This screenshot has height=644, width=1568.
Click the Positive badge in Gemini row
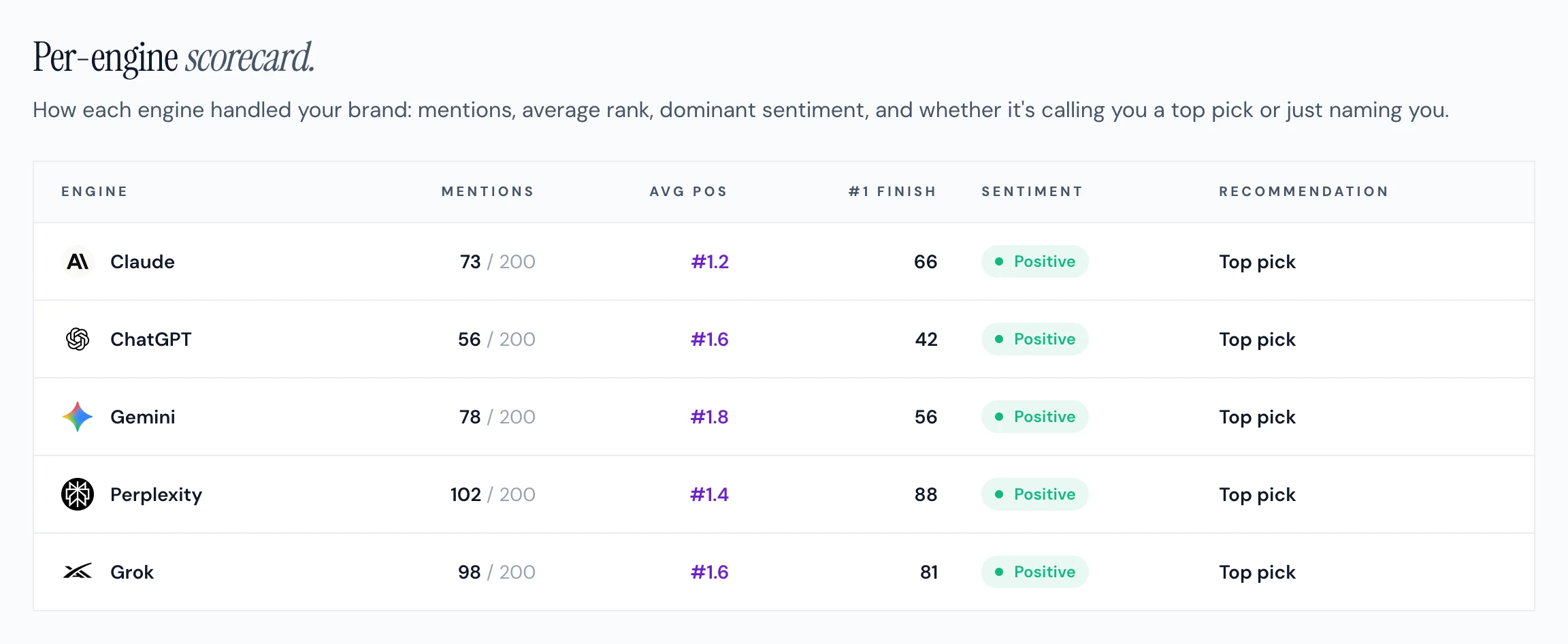click(1034, 417)
